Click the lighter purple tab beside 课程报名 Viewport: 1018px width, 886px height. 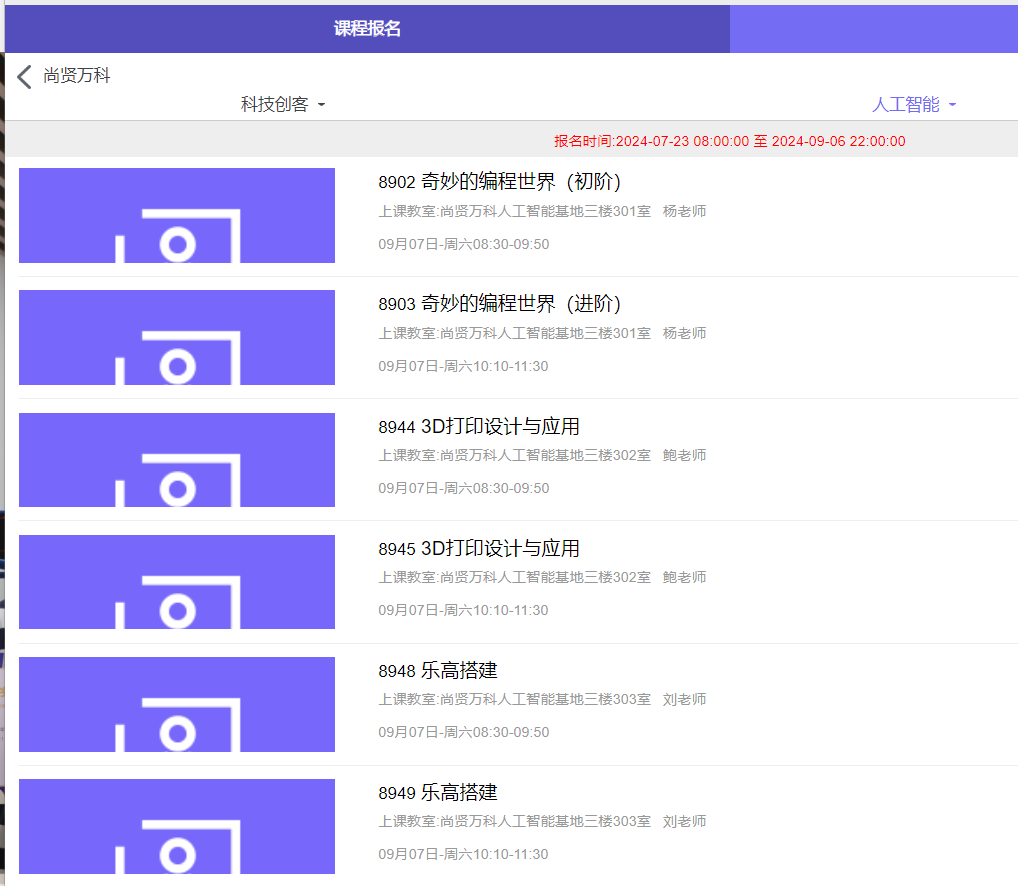[x=873, y=29]
